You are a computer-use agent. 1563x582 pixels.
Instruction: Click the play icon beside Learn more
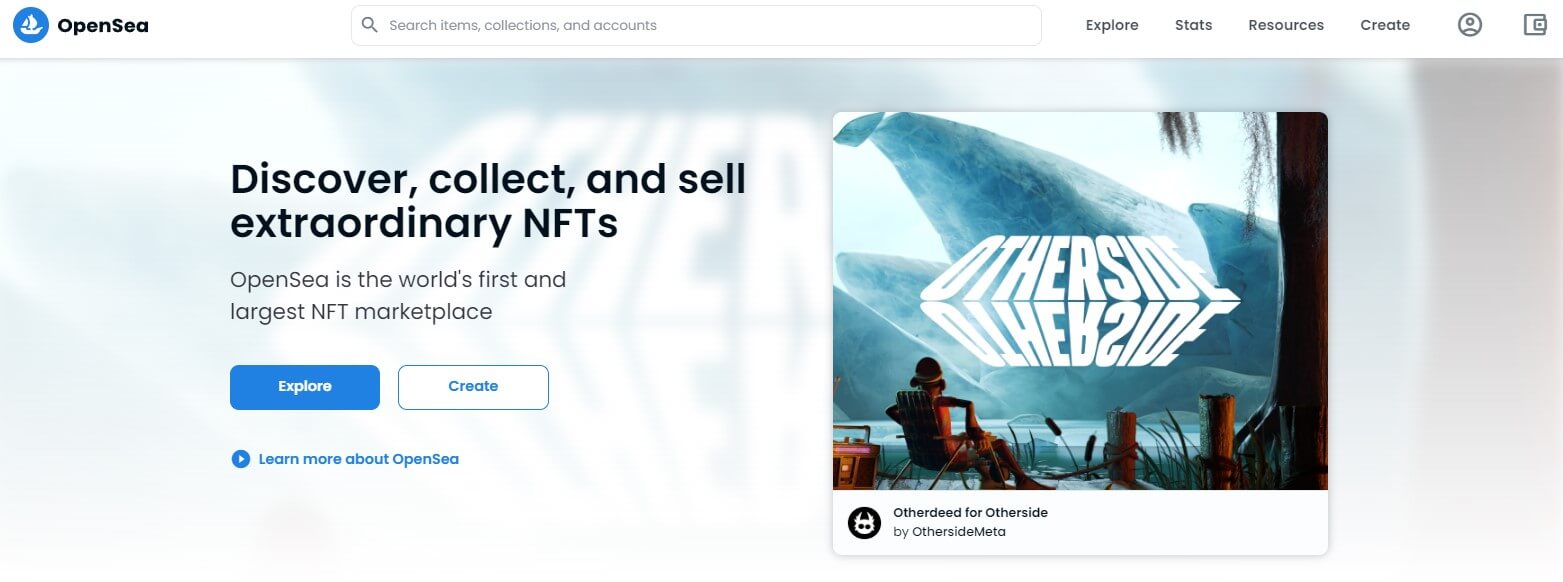point(240,459)
